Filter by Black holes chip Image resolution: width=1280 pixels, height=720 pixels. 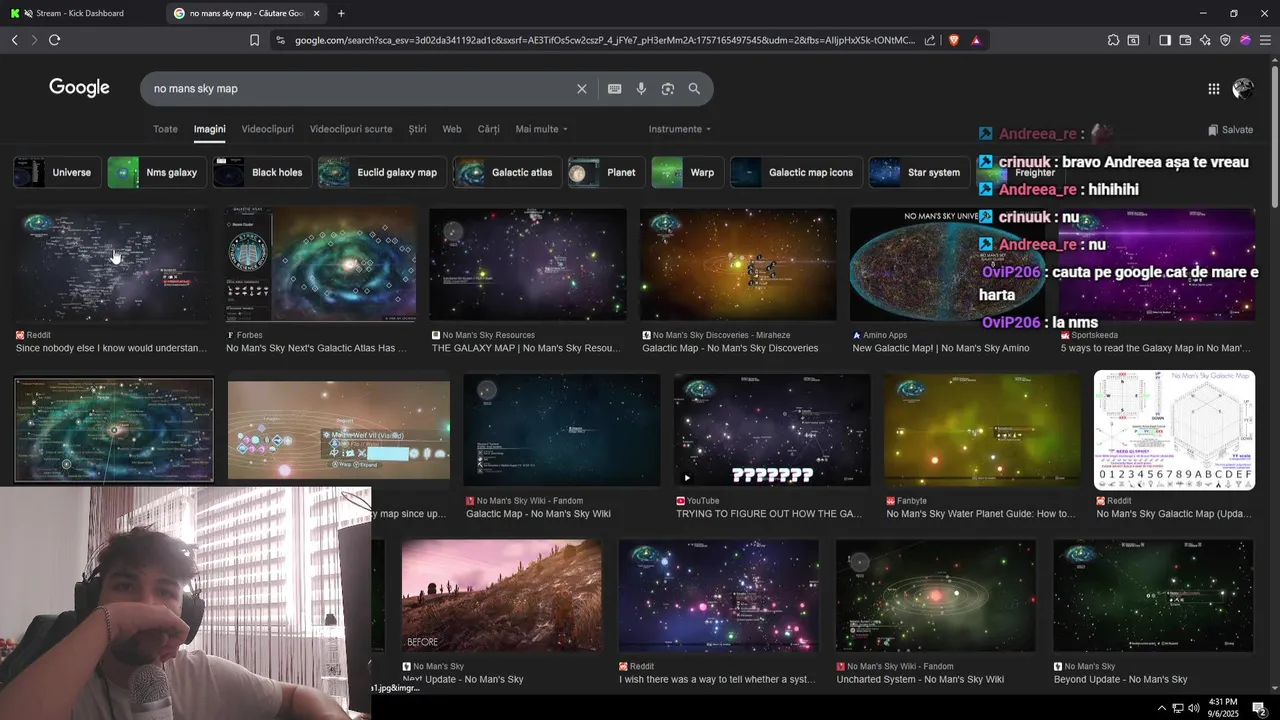tap(262, 172)
